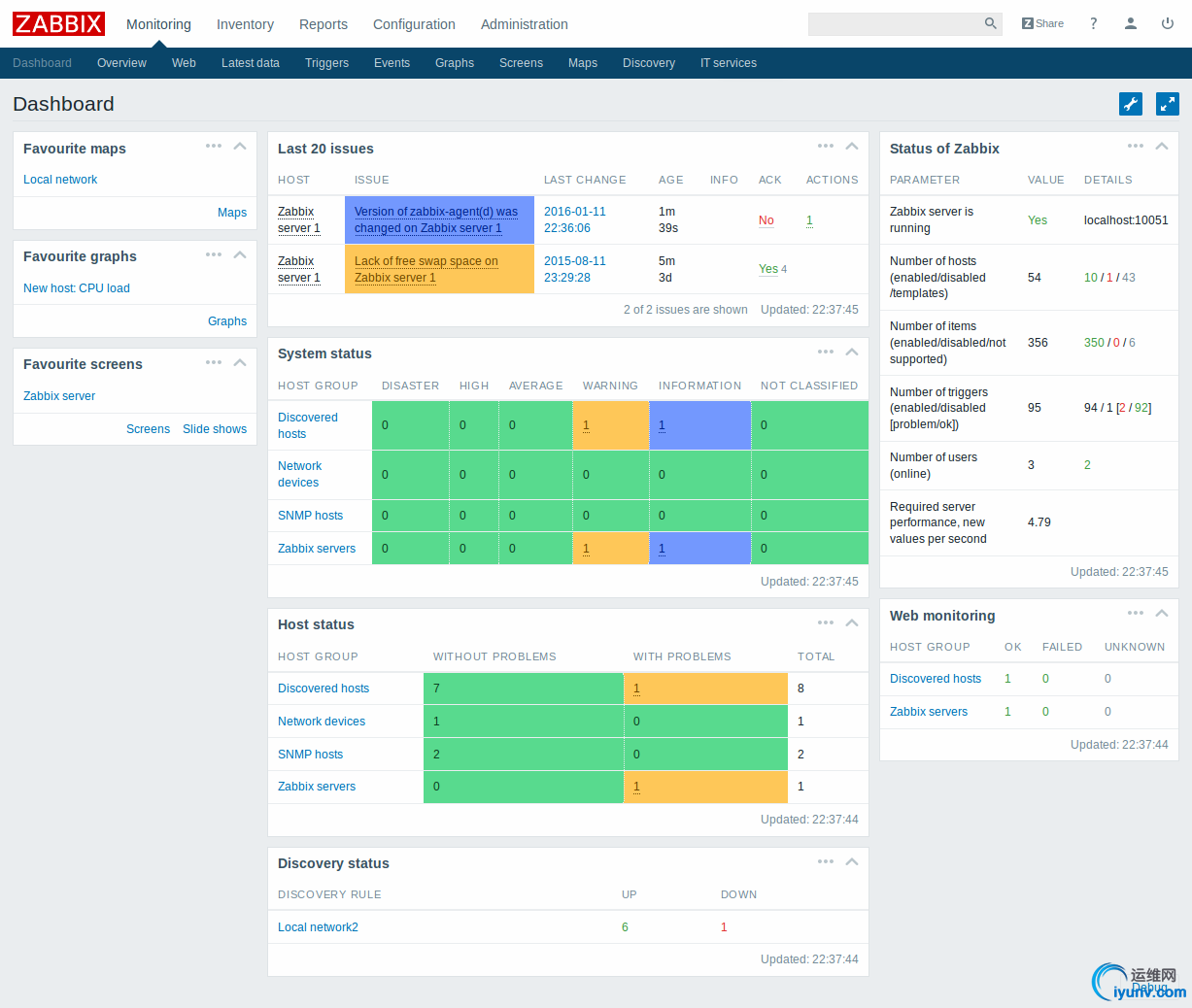Image resolution: width=1192 pixels, height=1008 pixels.
Task: Switch to the Triggers submenu
Action: coord(326,63)
